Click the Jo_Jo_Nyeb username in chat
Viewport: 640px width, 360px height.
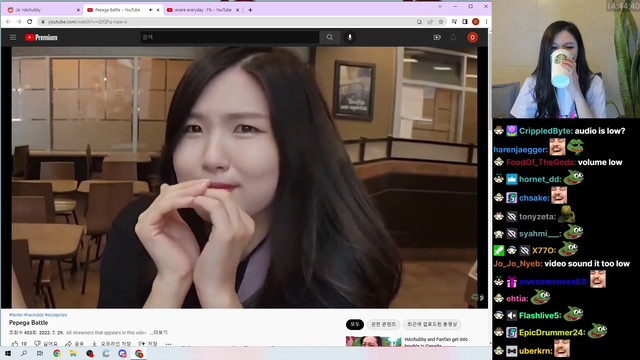(518, 264)
